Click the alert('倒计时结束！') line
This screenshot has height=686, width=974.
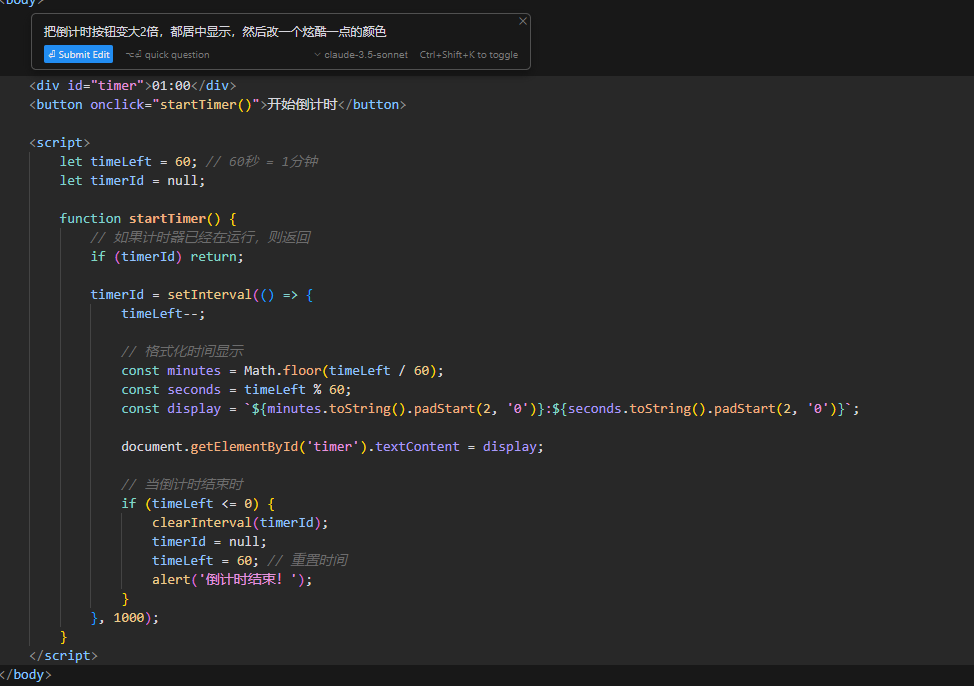[x=232, y=580]
